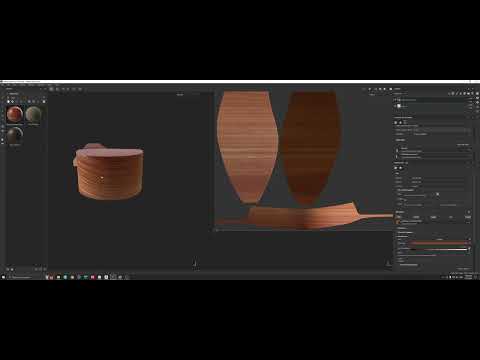Select the red-orange material sphere thumbnail
The height and width of the screenshot is (360, 480).
tap(15, 114)
